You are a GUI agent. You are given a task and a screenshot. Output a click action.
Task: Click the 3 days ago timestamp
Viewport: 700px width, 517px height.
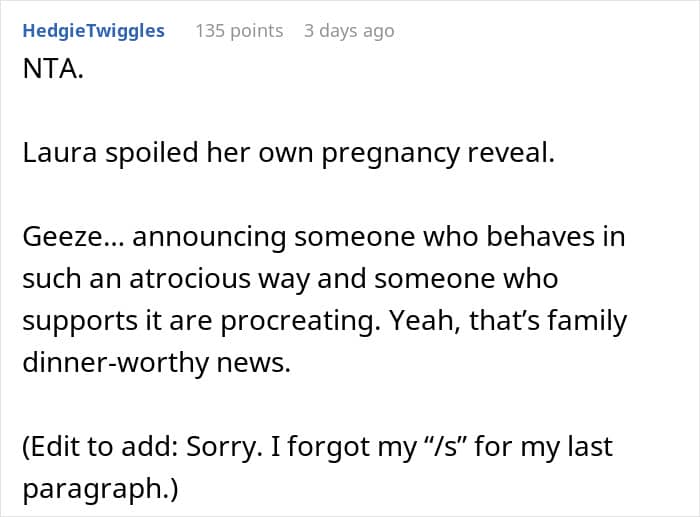(x=349, y=31)
